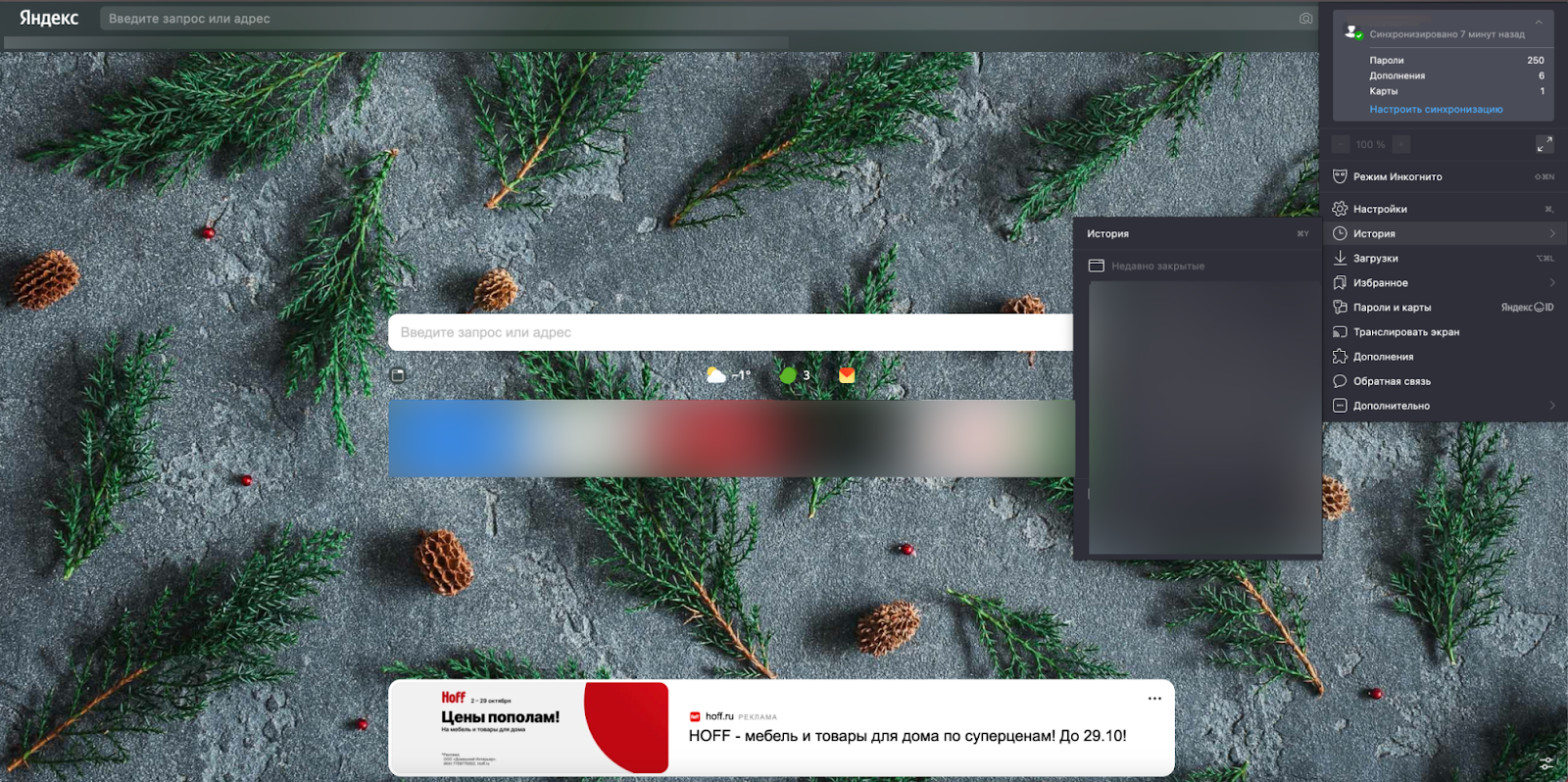Select Загрузки in the menu
Viewport: 1568px width, 782px height.
(x=1375, y=259)
